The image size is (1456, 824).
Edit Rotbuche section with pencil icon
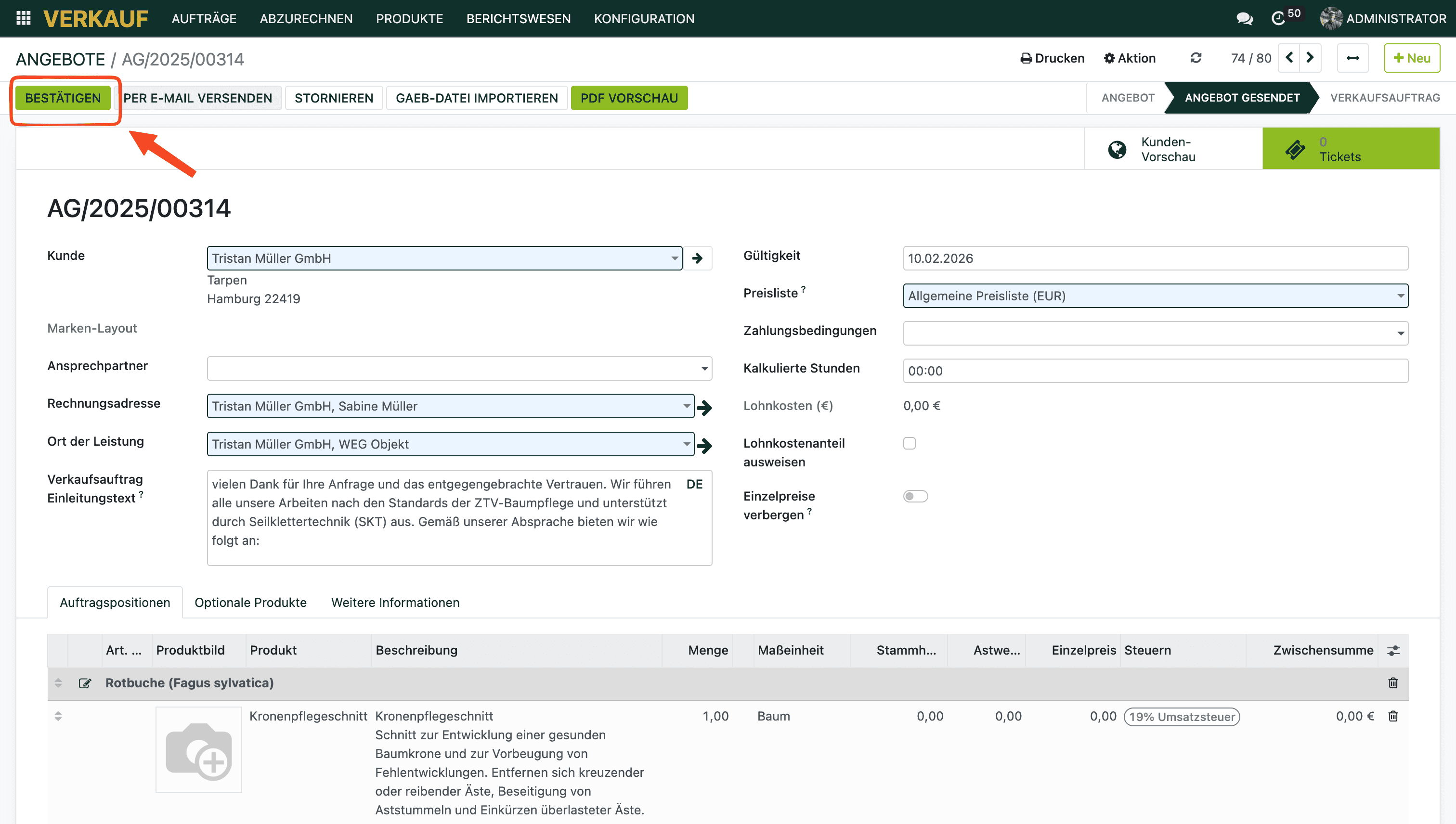tap(85, 683)
